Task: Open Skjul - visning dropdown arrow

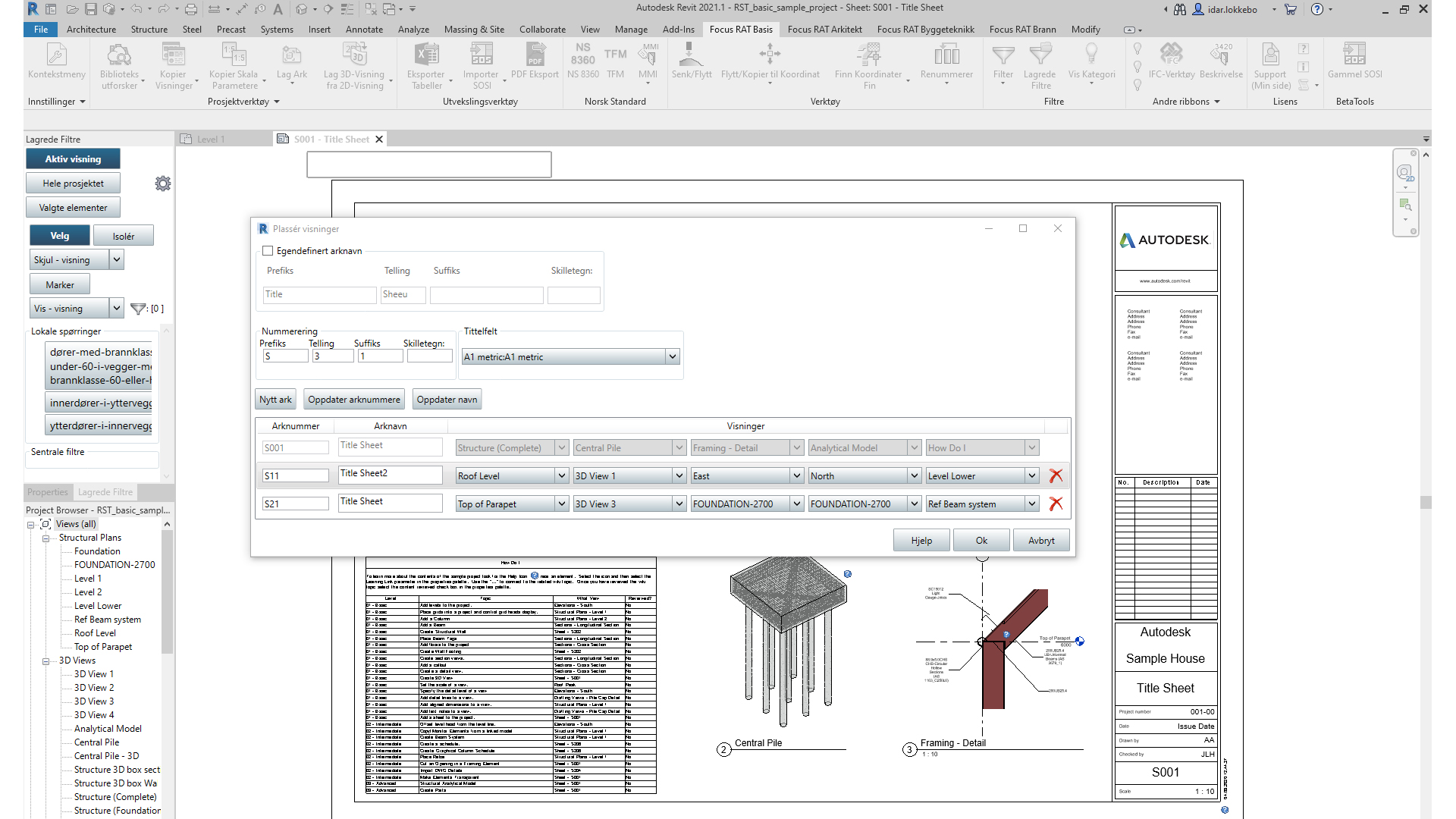Action: click(117, 259)
